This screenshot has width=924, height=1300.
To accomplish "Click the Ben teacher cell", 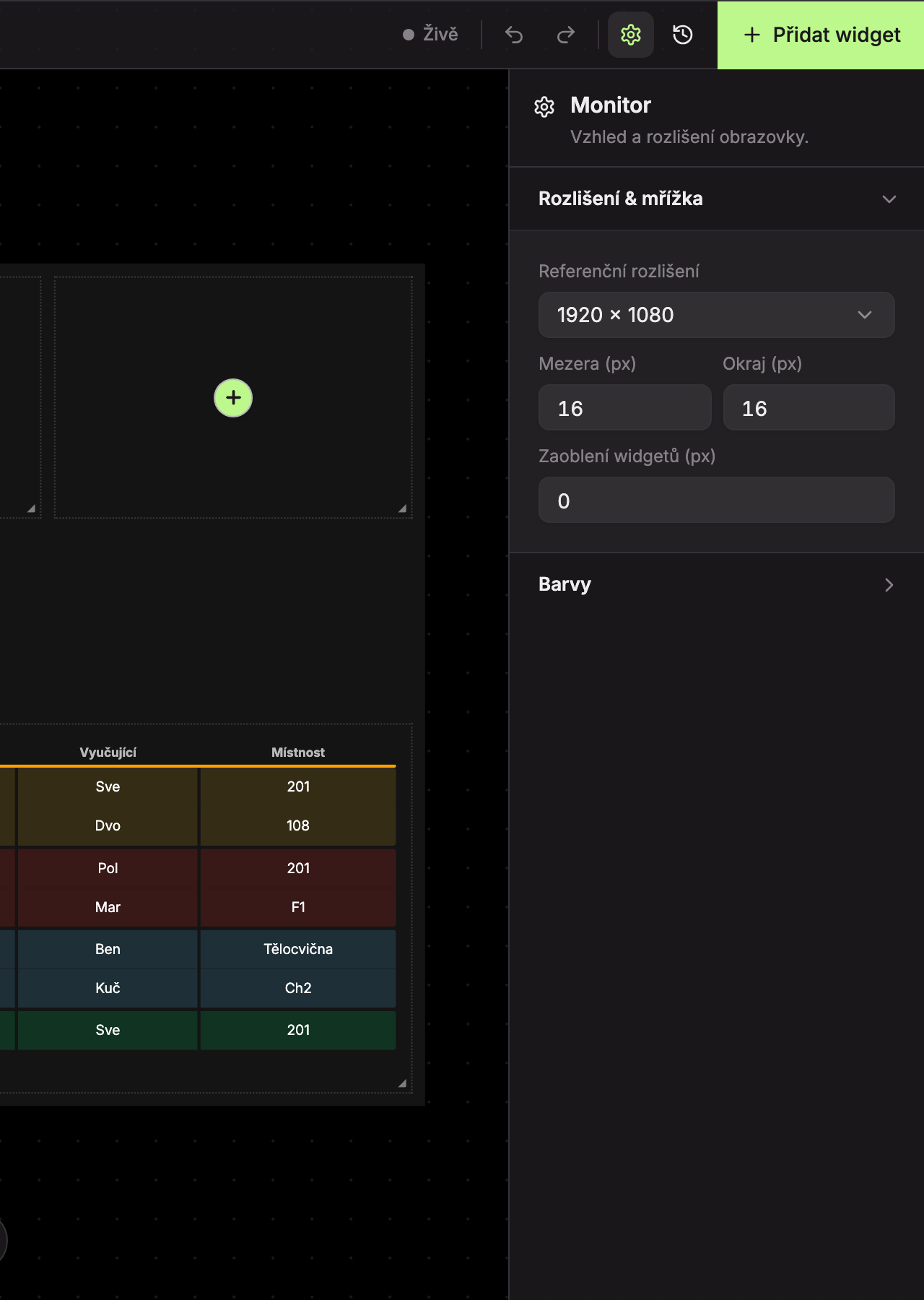I will tap(108, 949).
